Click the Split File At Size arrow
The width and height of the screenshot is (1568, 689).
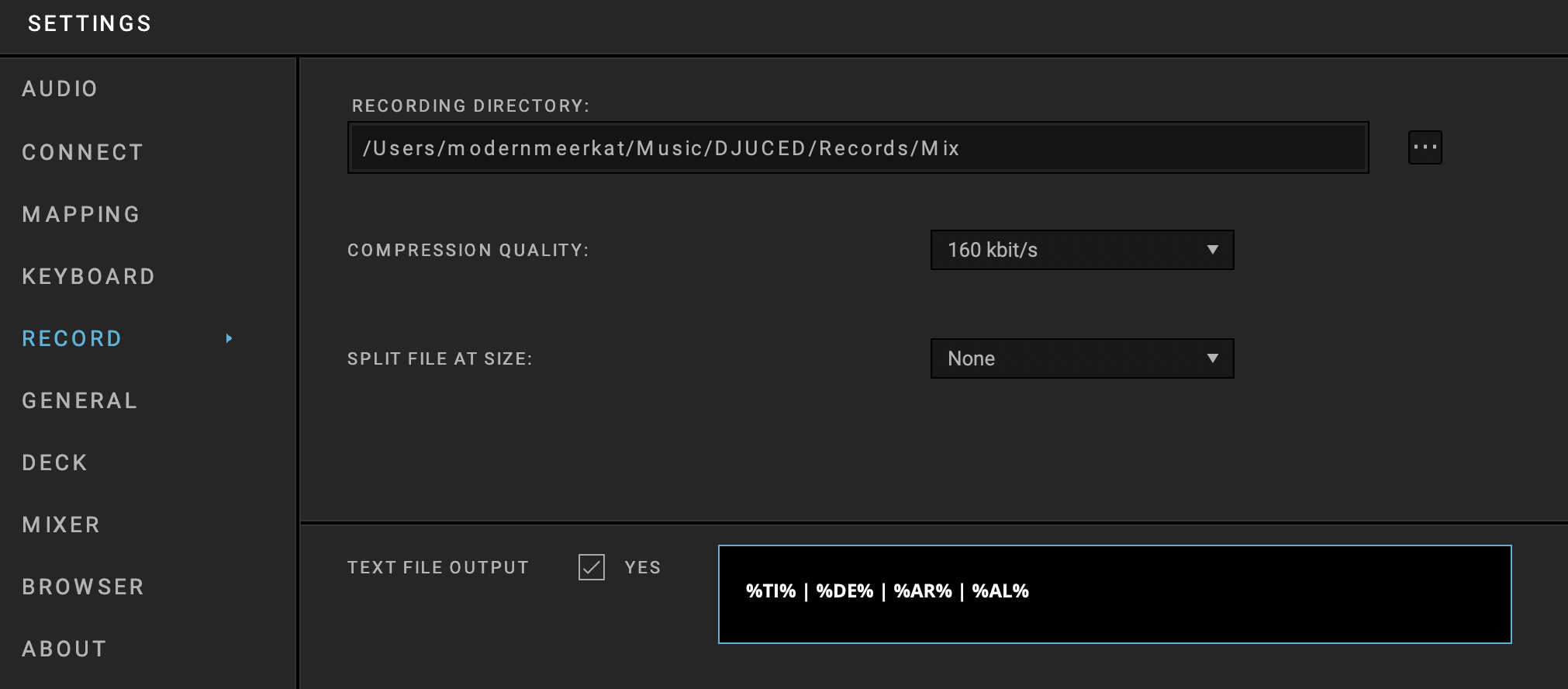[x=1212, y=358]
